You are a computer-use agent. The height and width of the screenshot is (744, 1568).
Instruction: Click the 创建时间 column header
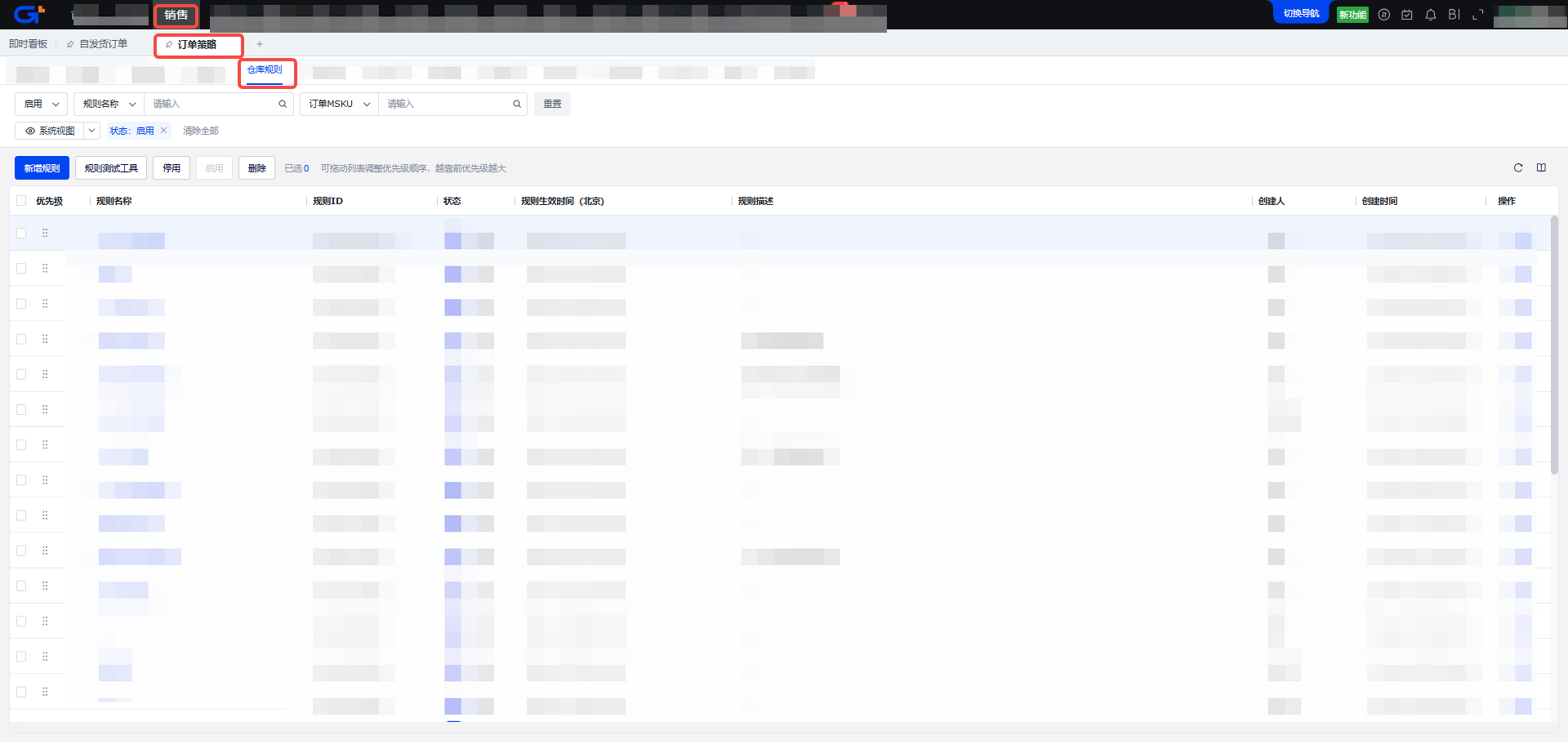tap(1379, 201)
